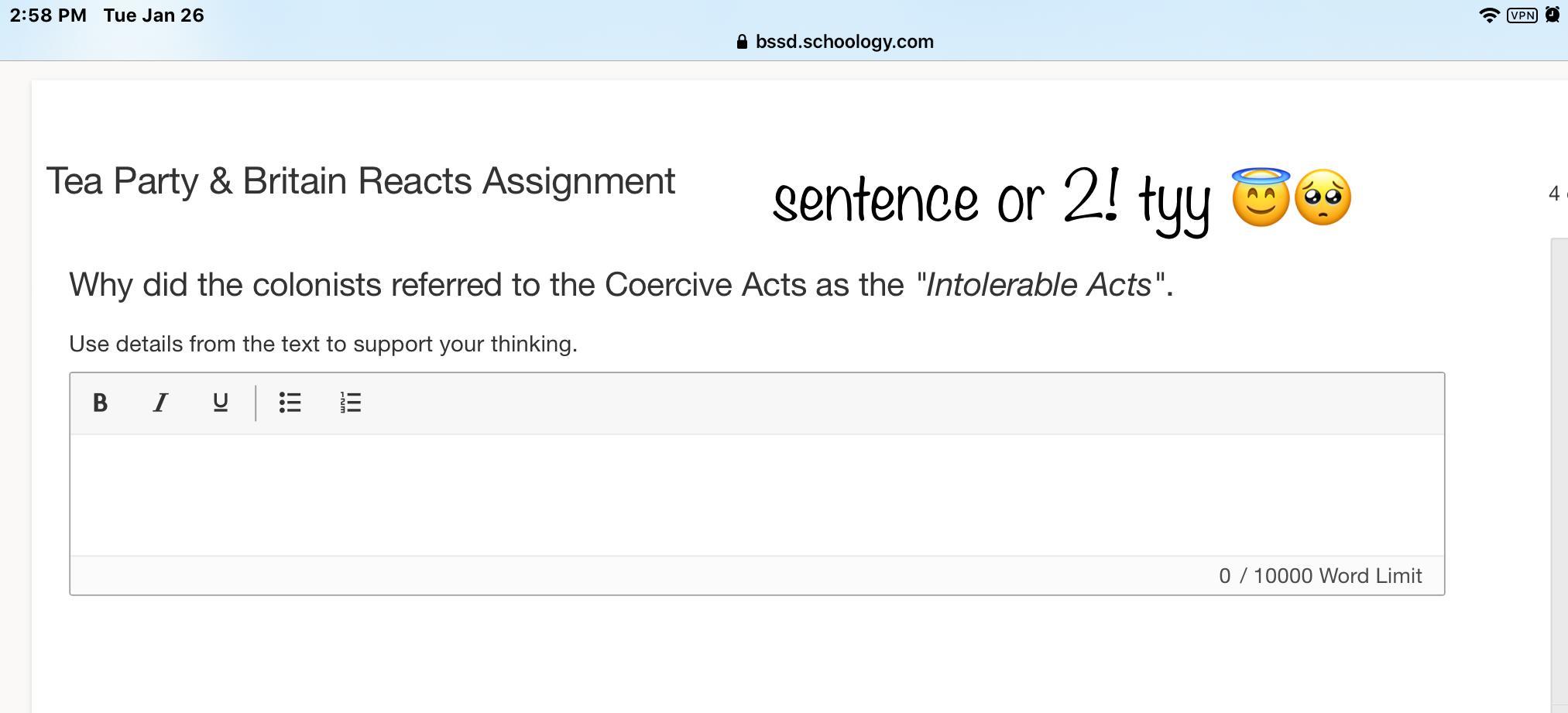Click the pleading face emoji

pyautogui.click(x=1323, y=198)
